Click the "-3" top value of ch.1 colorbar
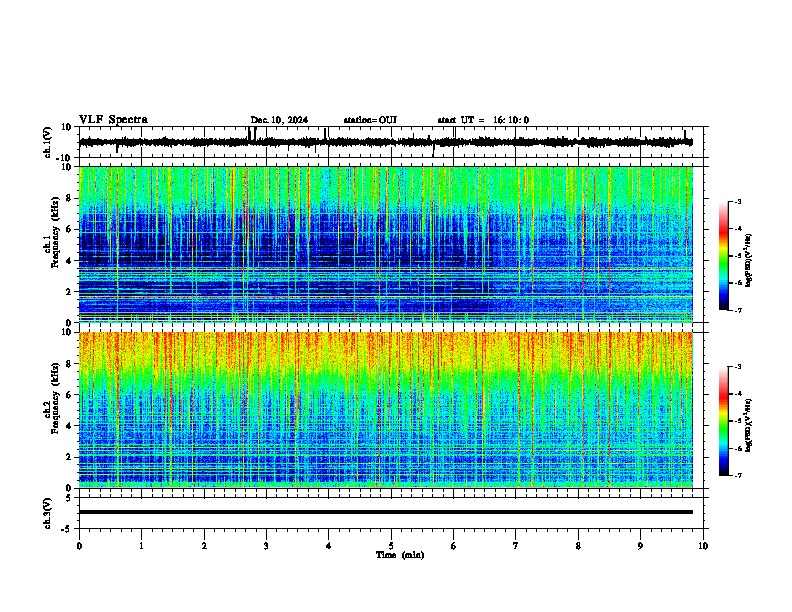This screenshot has height=612, width=792. [x=738, y=201]
